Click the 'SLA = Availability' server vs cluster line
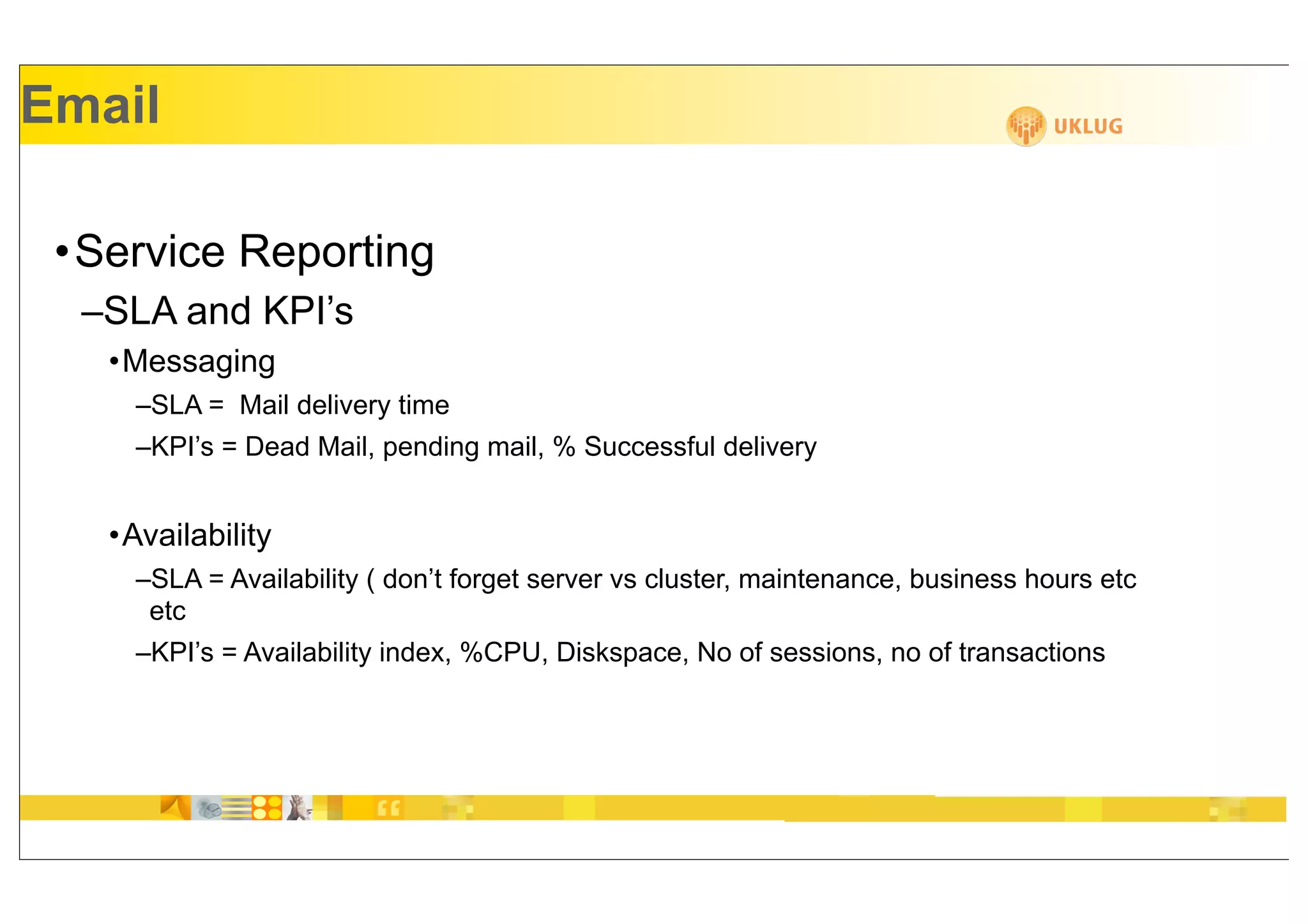 point(635,595)
